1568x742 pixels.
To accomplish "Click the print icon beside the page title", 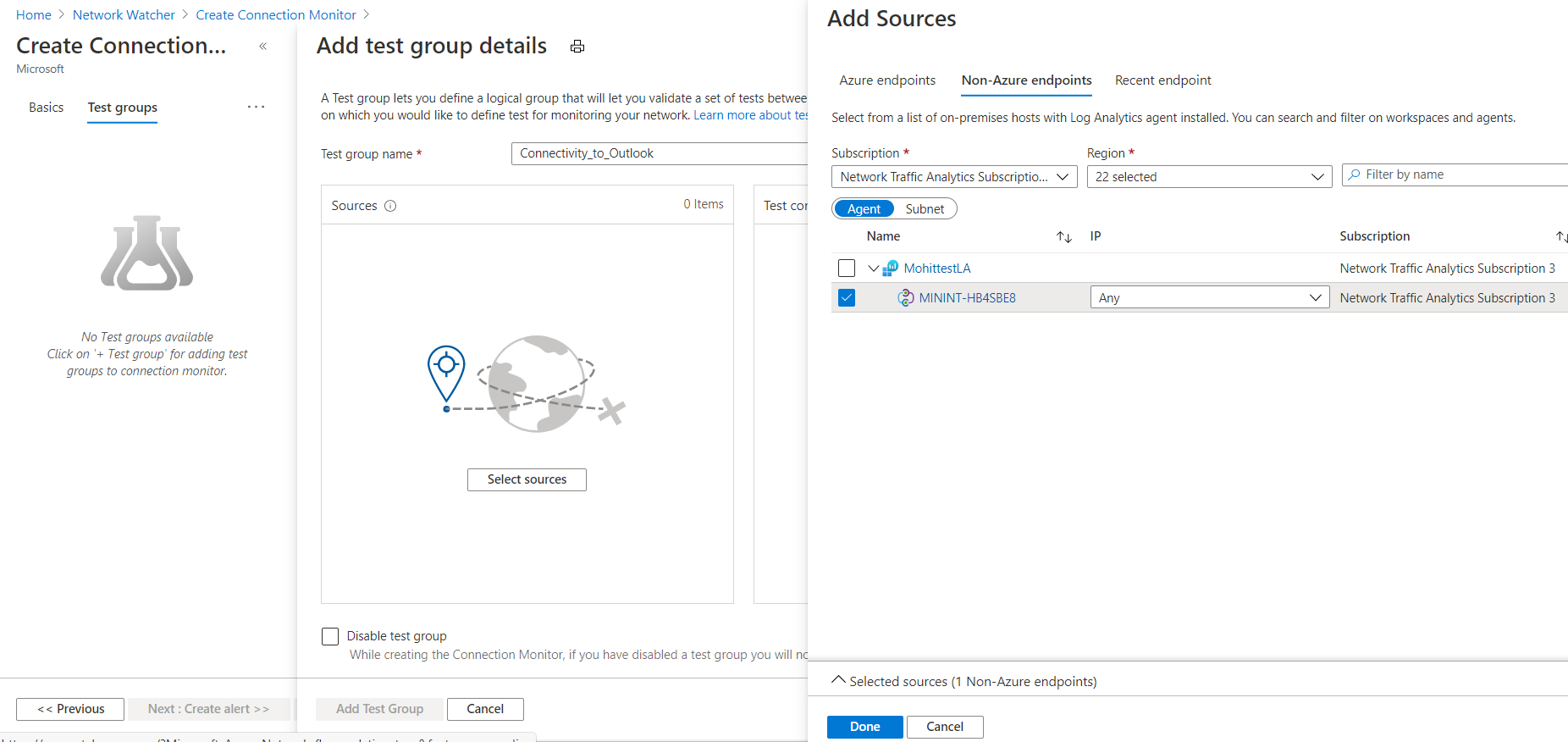I will [577, 47].
